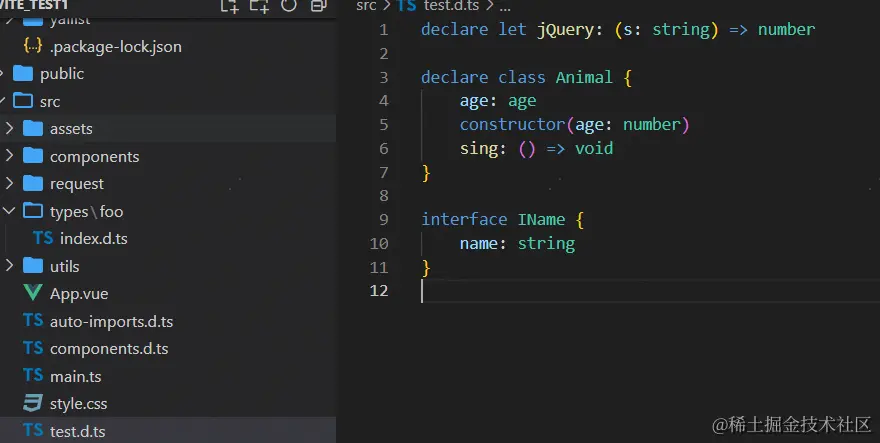
Task: Open components.d.ts file
Action: [x=109, y=349]
